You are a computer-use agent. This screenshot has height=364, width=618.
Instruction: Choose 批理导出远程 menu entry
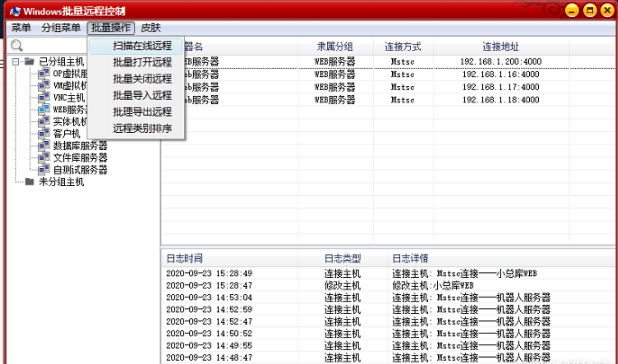136,112
